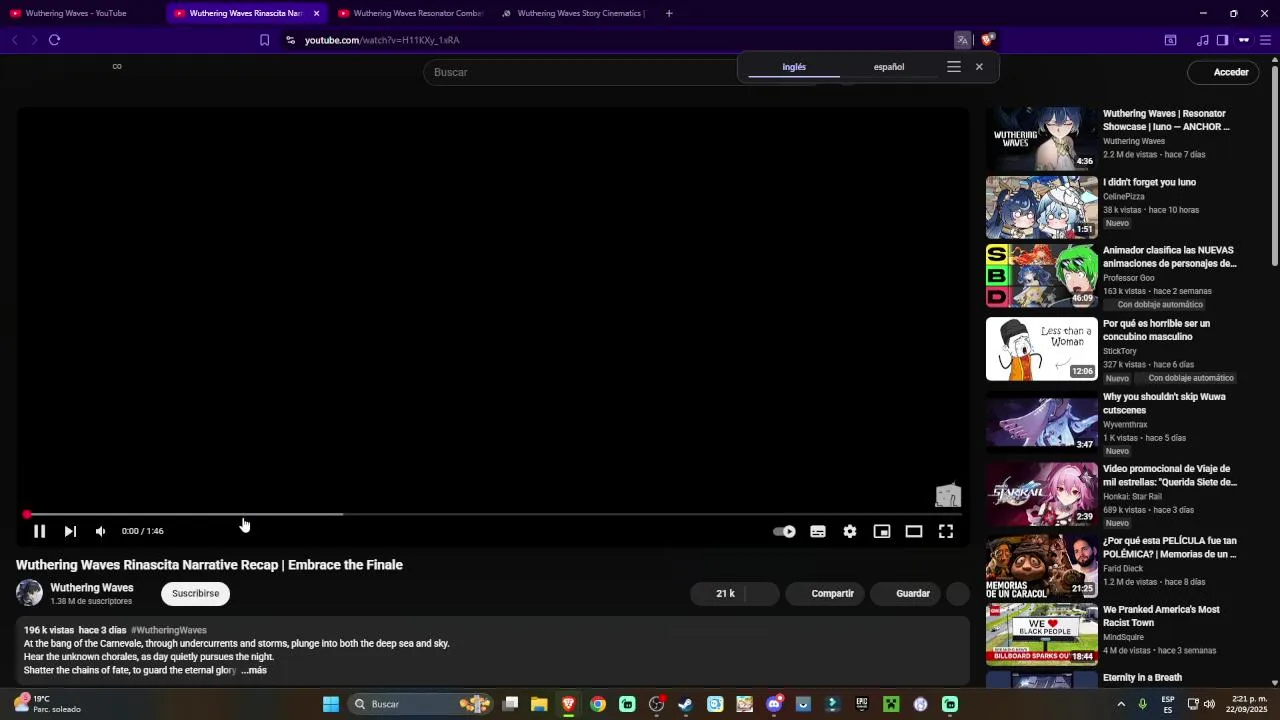Open task view from taskbar

[510, 704]
